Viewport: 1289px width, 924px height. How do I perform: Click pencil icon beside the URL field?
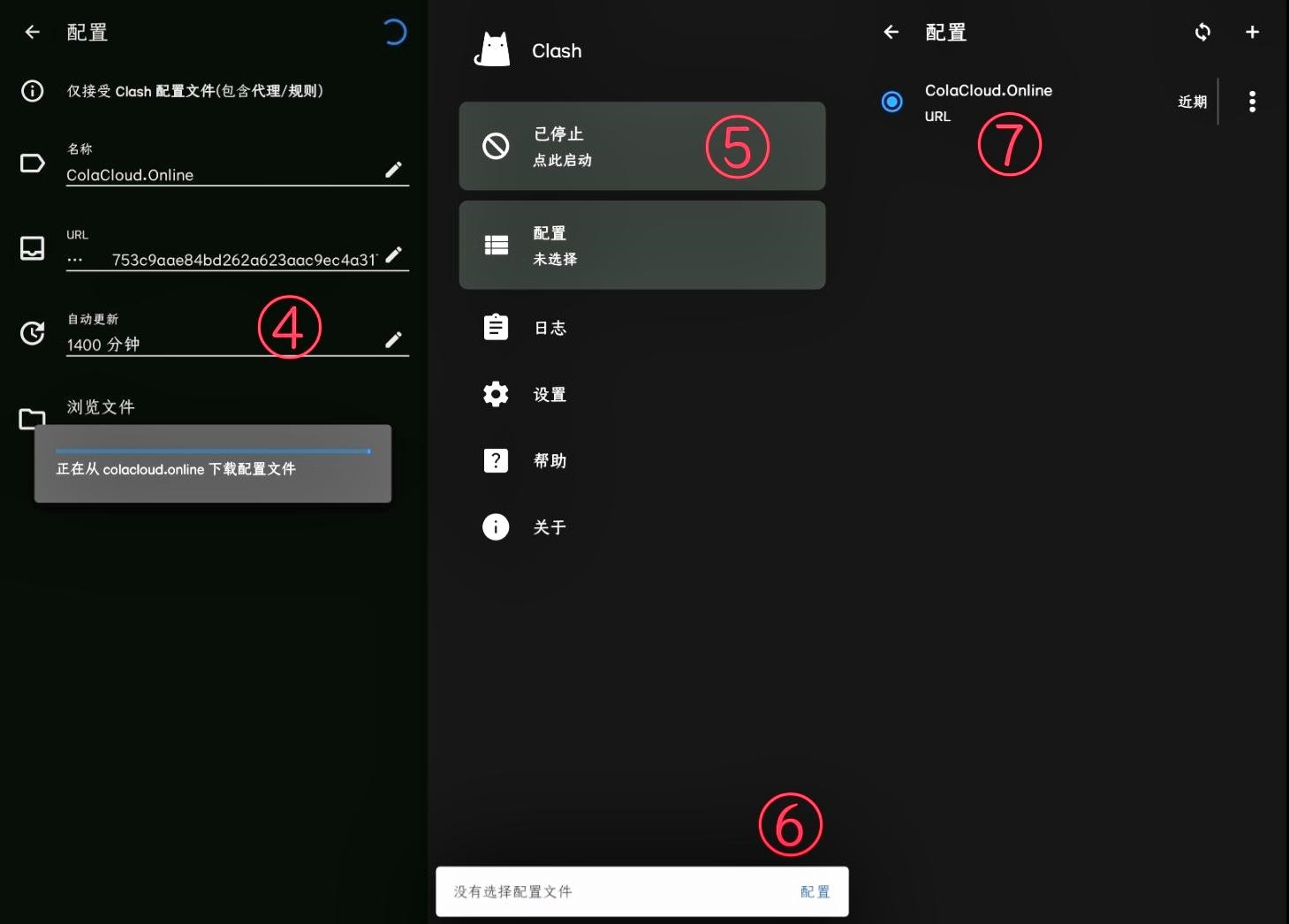click(394, 255)
